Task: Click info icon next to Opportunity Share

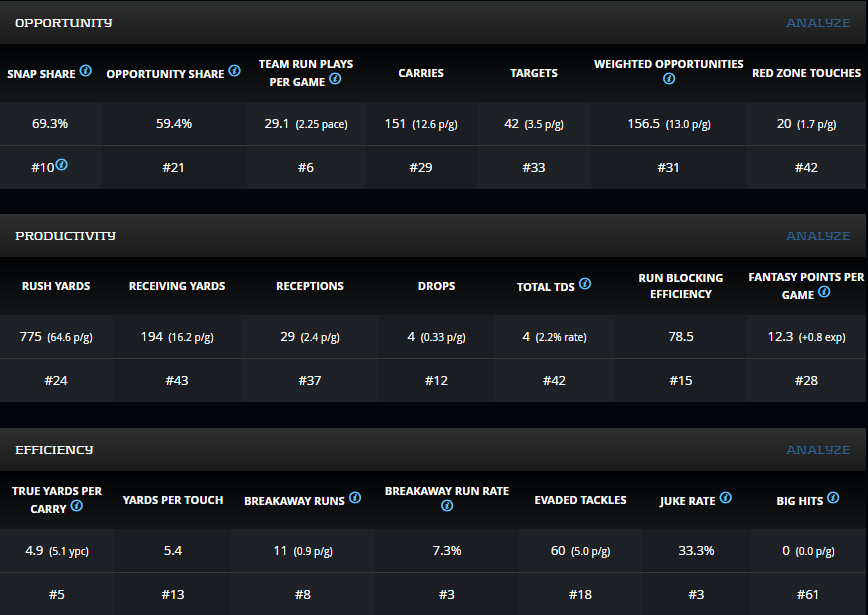Action: (234, 72)
